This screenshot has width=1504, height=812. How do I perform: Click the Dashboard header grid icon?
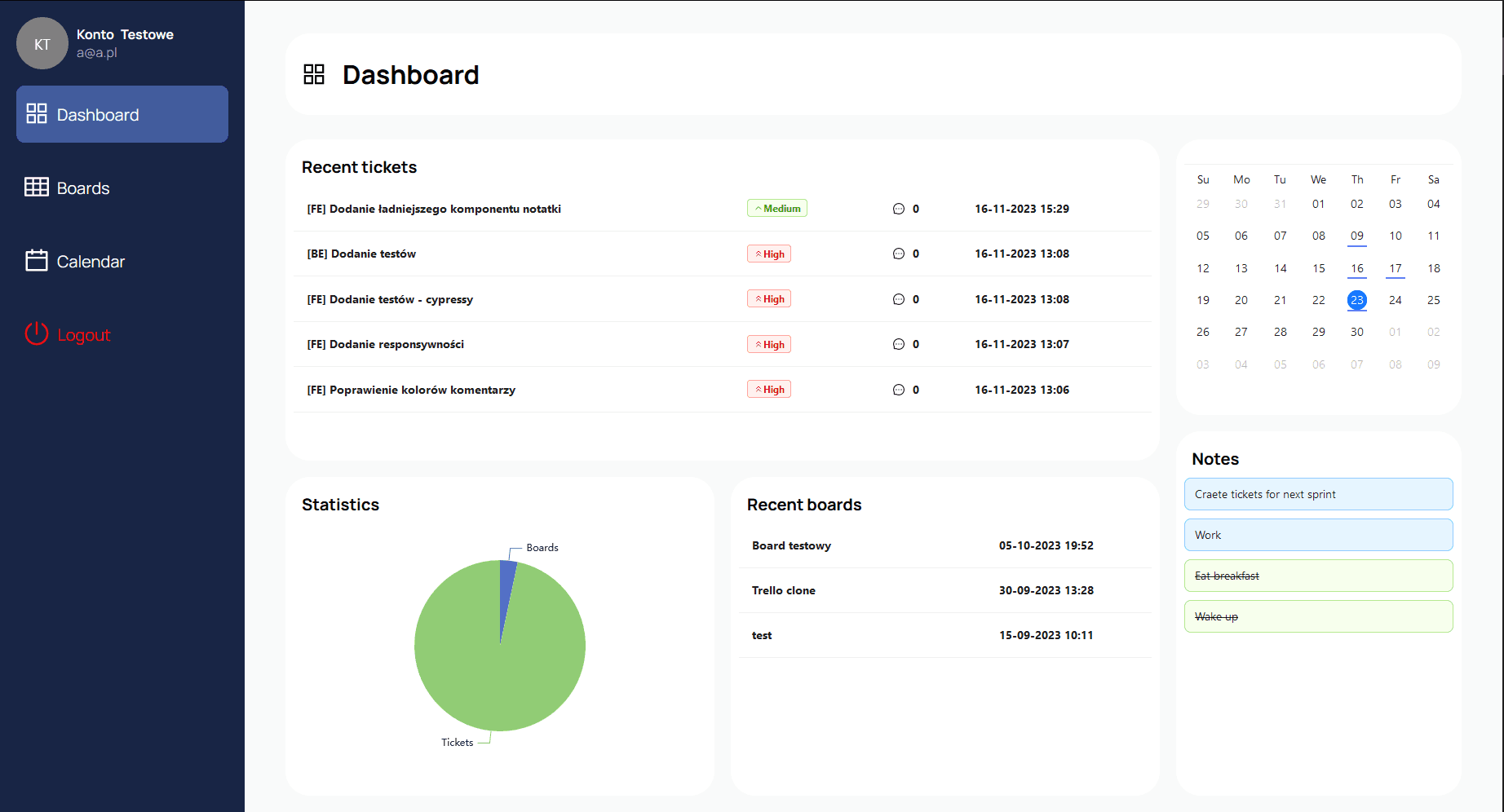pyautogui.click(x=314, y=75)
